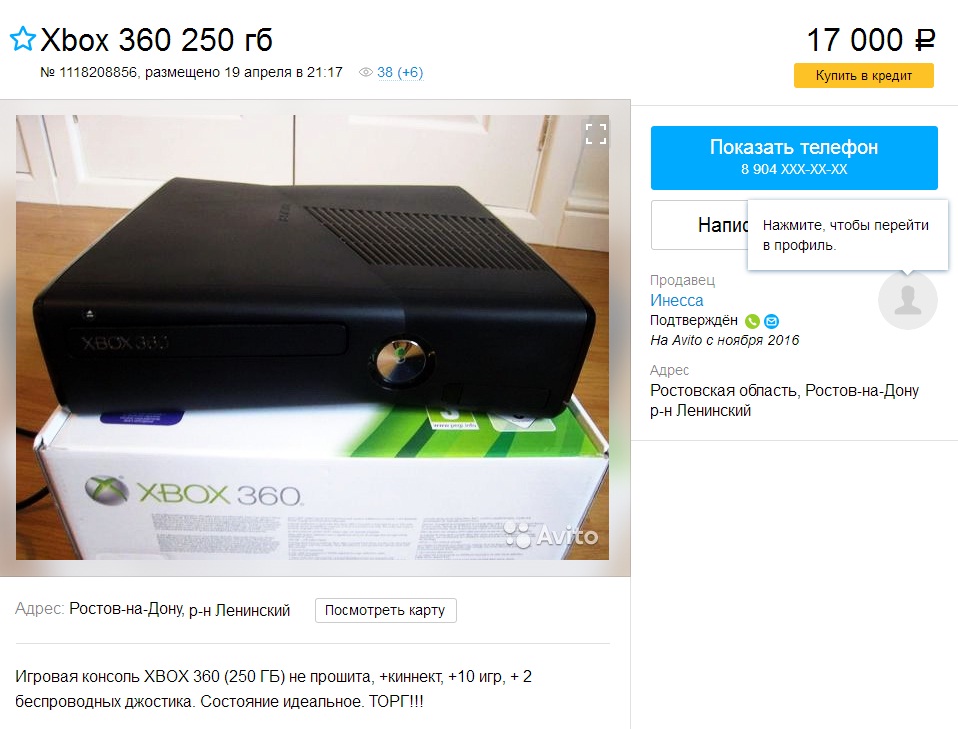The image size is (958, 729).
Task: Click the price 17 000 ₽
Action: pyautogui.click(x=870, y=40)
